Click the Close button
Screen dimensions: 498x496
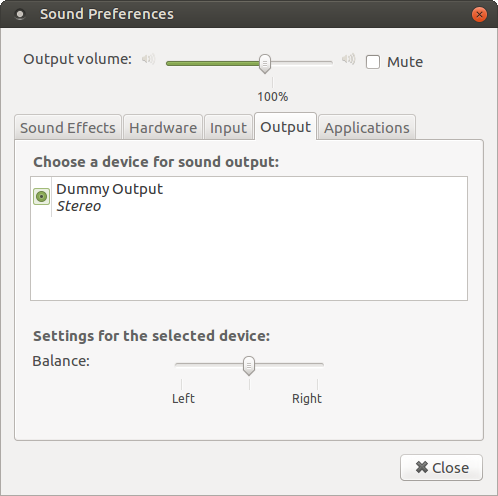click(441, 467)
